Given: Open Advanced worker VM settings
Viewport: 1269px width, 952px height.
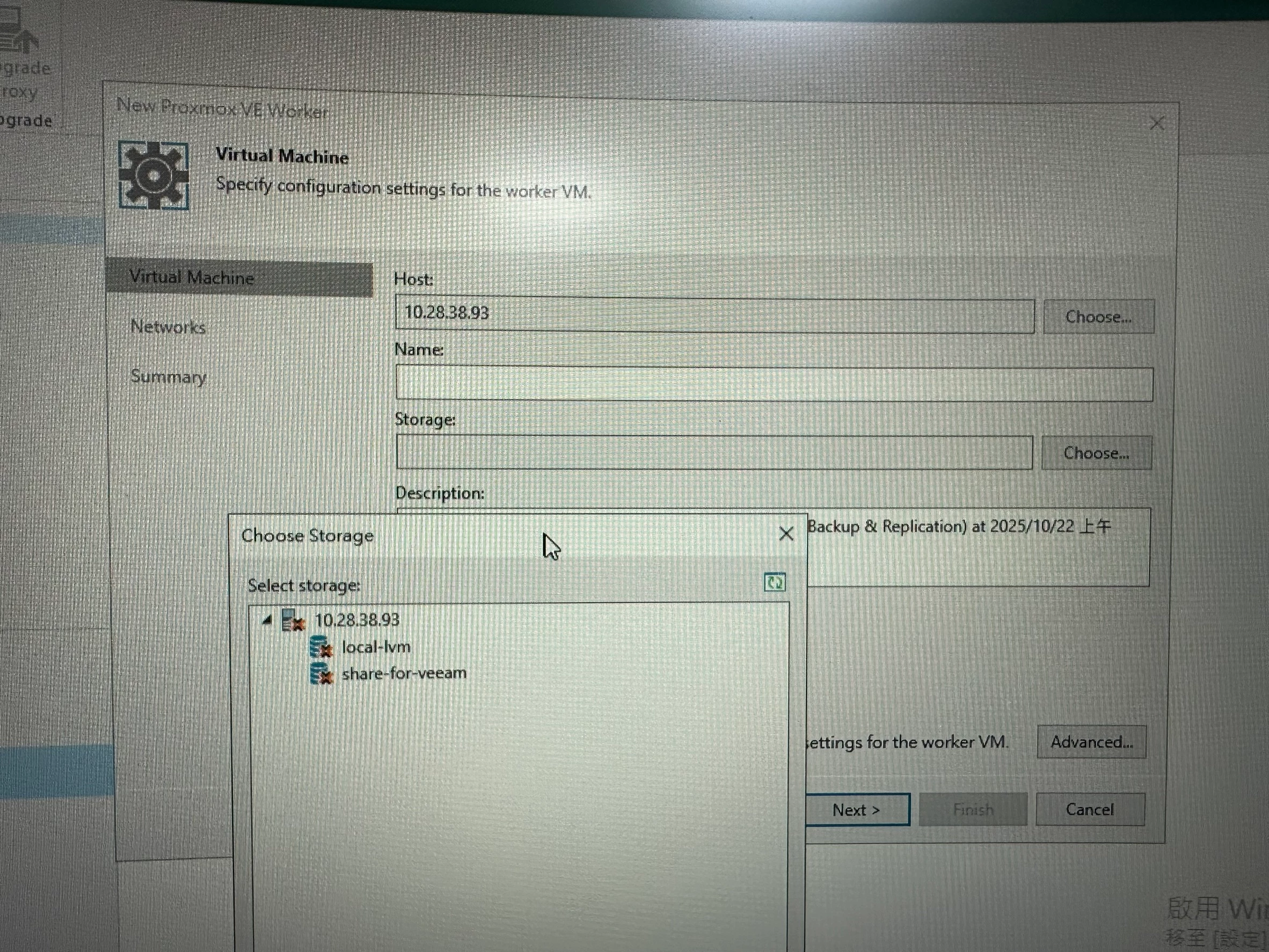Looking at the screenshot, I should pyautogui.click(x=1091, y=742).
